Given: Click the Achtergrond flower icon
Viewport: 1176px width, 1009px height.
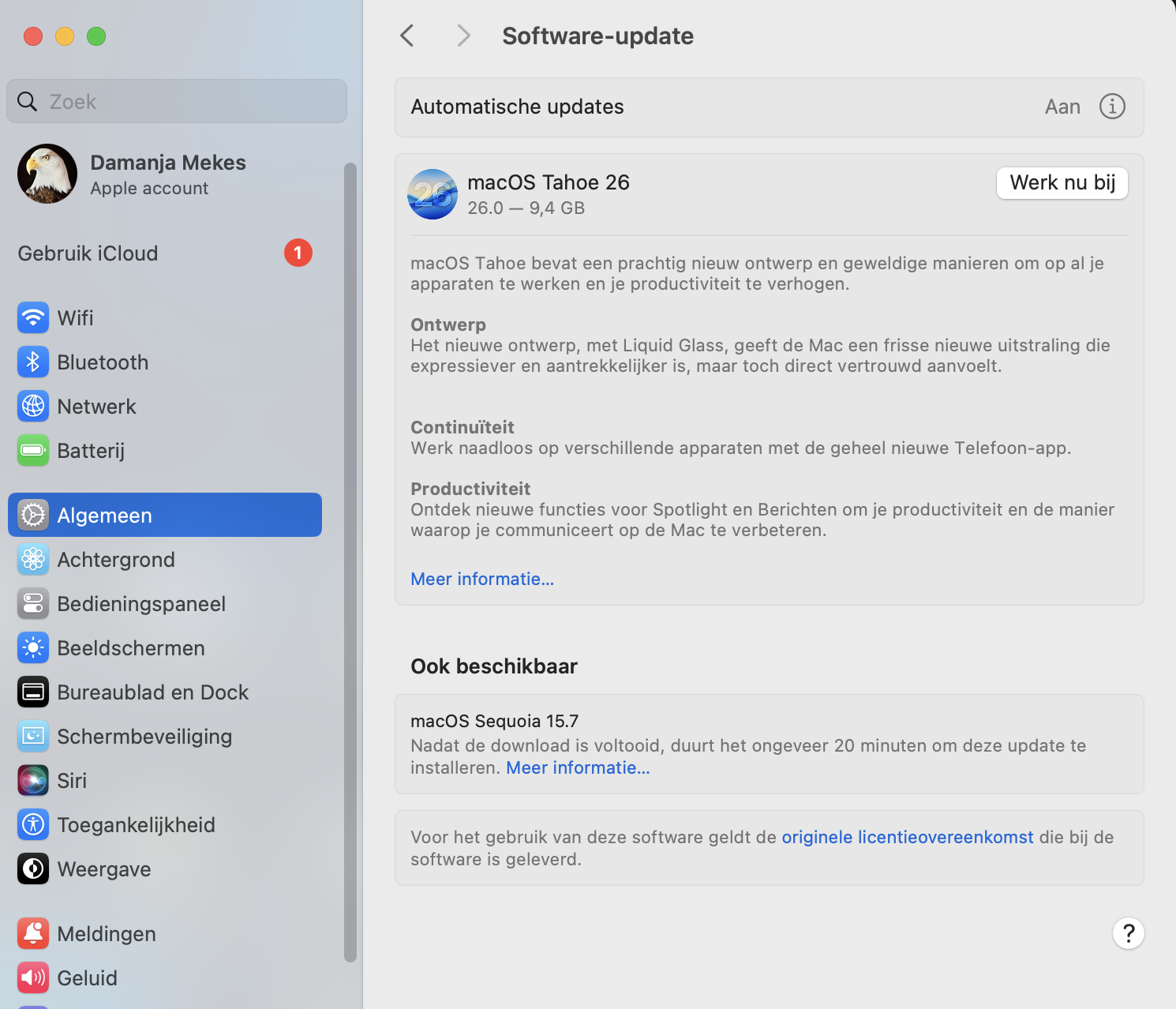Looking at the screenshot, I should click(32, 559).
